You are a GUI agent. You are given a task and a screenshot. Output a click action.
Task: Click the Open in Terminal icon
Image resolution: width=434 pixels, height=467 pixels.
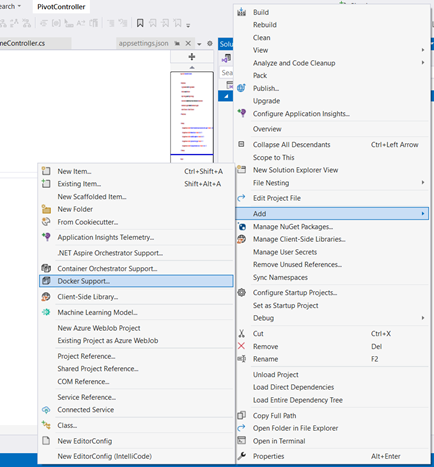pos(241,440)
